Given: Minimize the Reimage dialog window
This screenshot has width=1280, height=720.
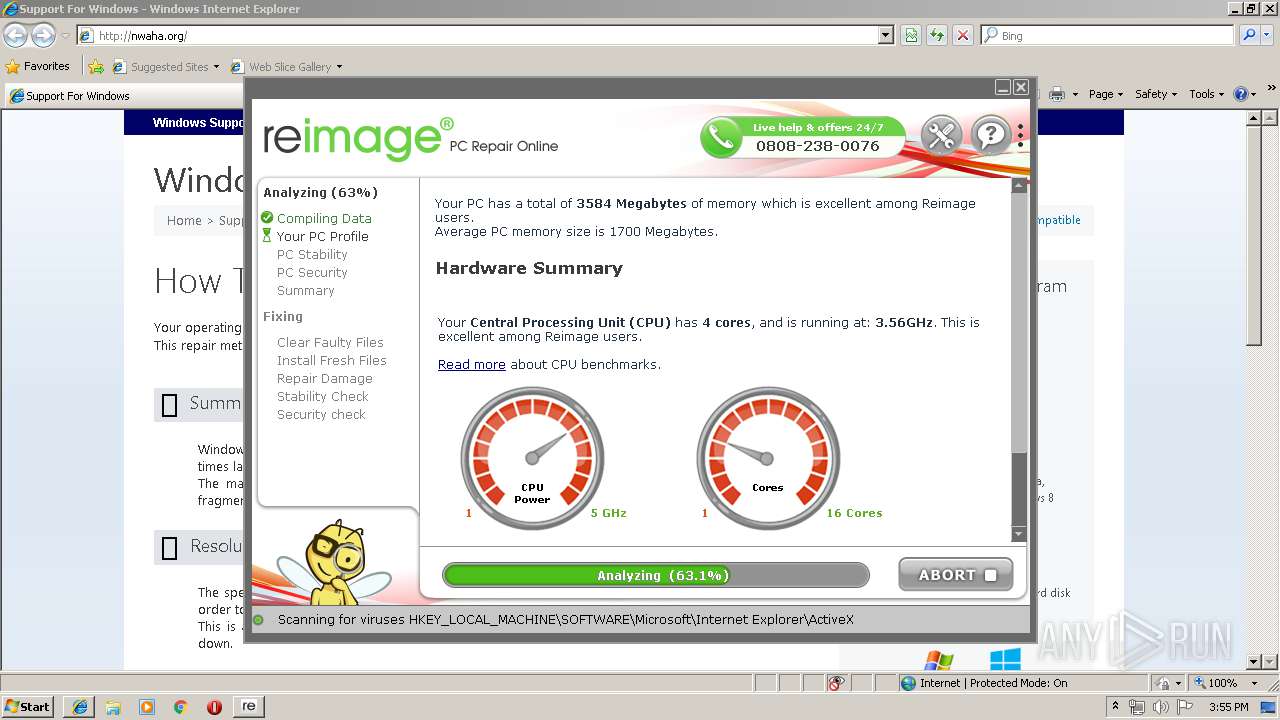Looking at the screenshot, I should pos(1003,88).
